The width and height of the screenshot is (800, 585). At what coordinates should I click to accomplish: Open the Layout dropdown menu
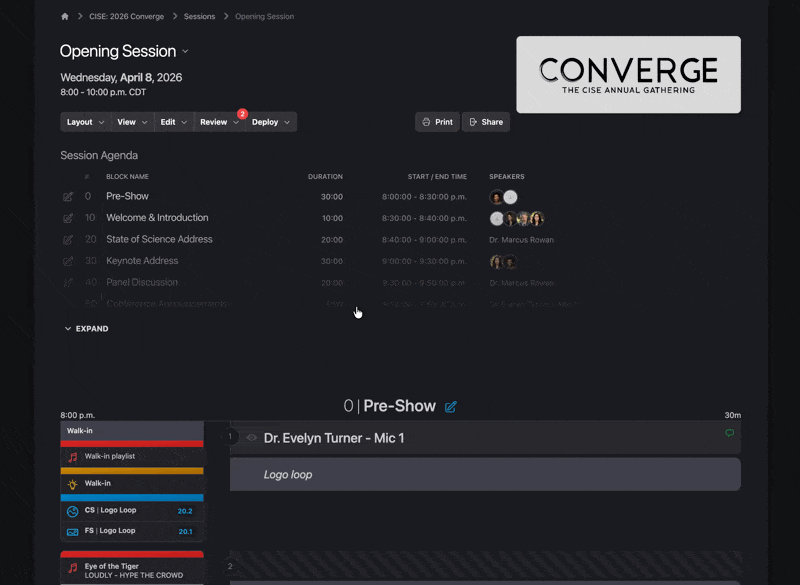(85, 122)
